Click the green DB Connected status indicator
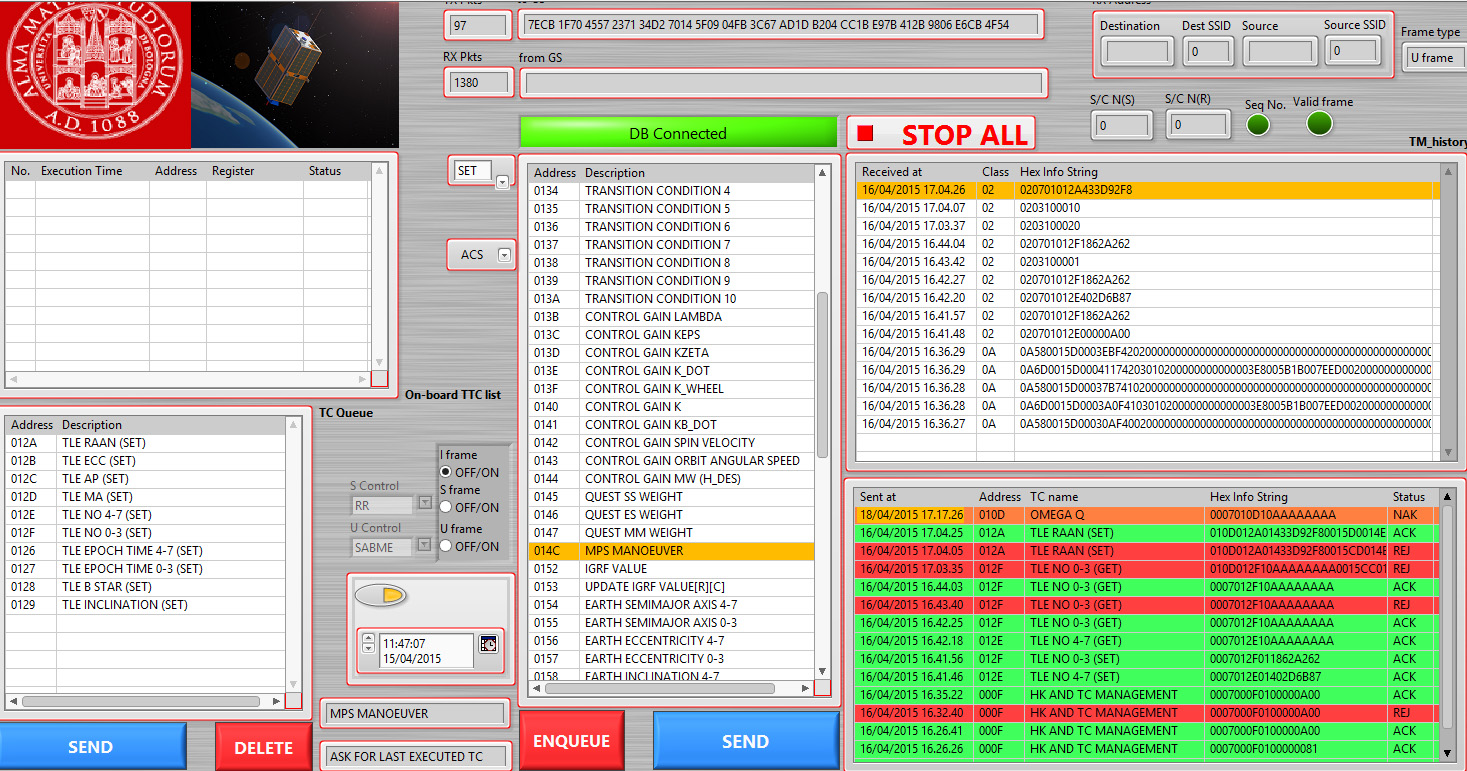1467x771 pixels. 678,131
